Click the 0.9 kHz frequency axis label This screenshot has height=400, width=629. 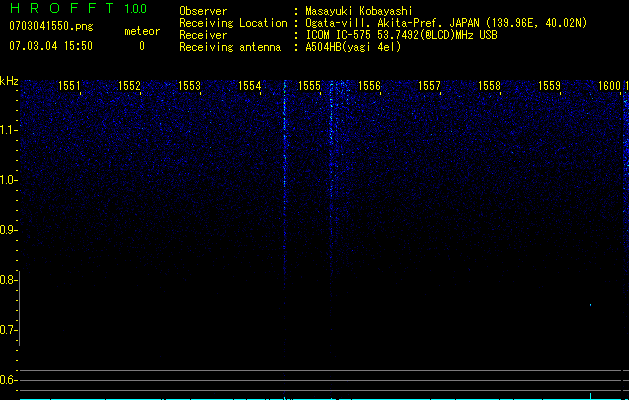[8, 230]
